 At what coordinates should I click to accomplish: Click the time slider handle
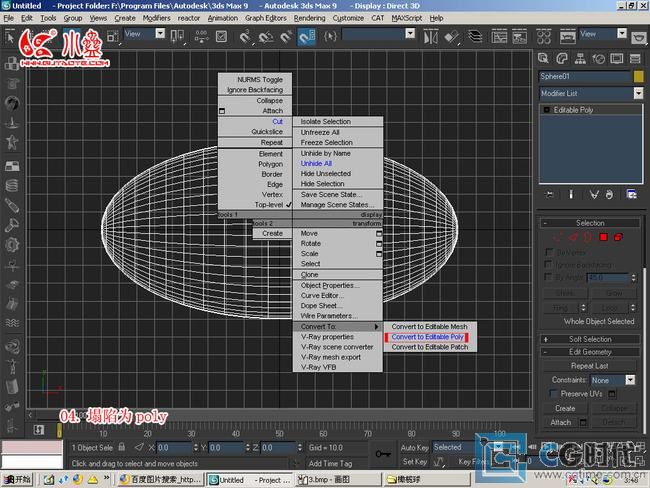click(x=59, y=430)
